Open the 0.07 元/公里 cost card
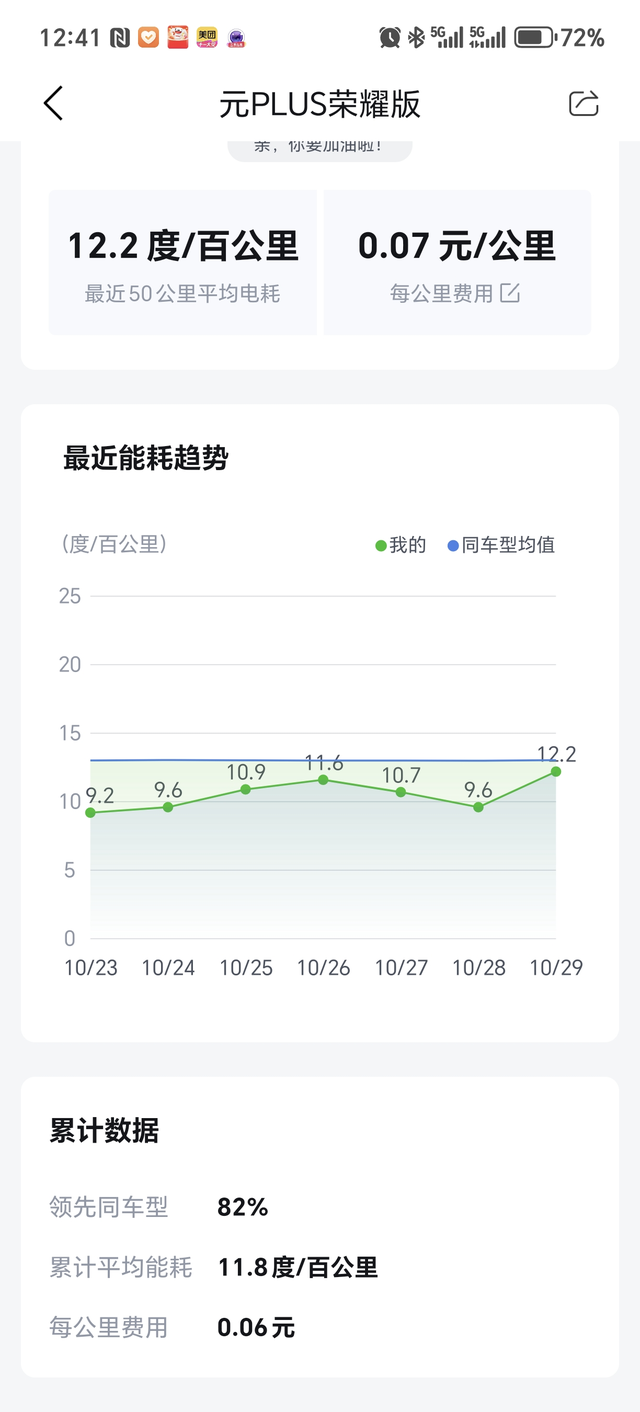The image size is (640, 1412). point(457,262)
